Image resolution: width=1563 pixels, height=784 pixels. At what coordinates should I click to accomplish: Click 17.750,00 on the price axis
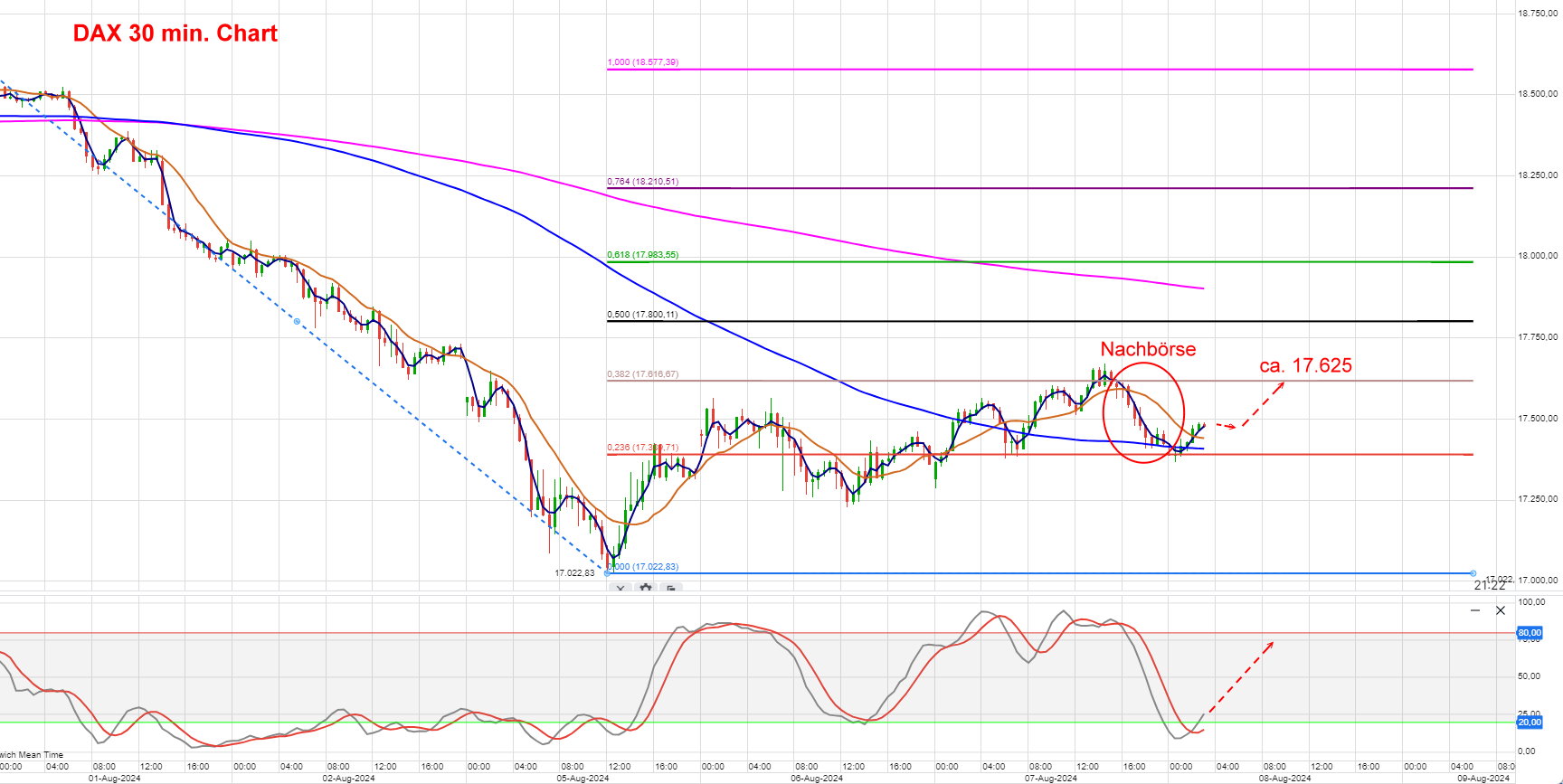coord(1538,337)
